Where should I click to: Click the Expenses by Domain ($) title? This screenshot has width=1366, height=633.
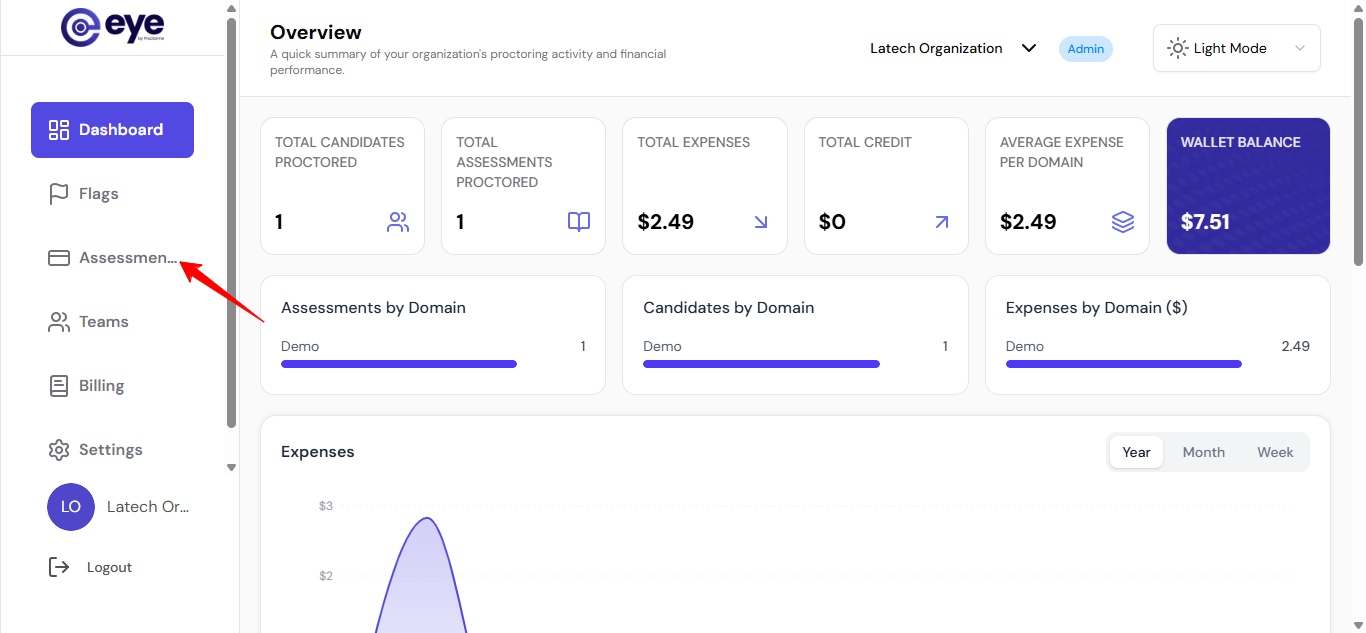(x=1097, y=308)
